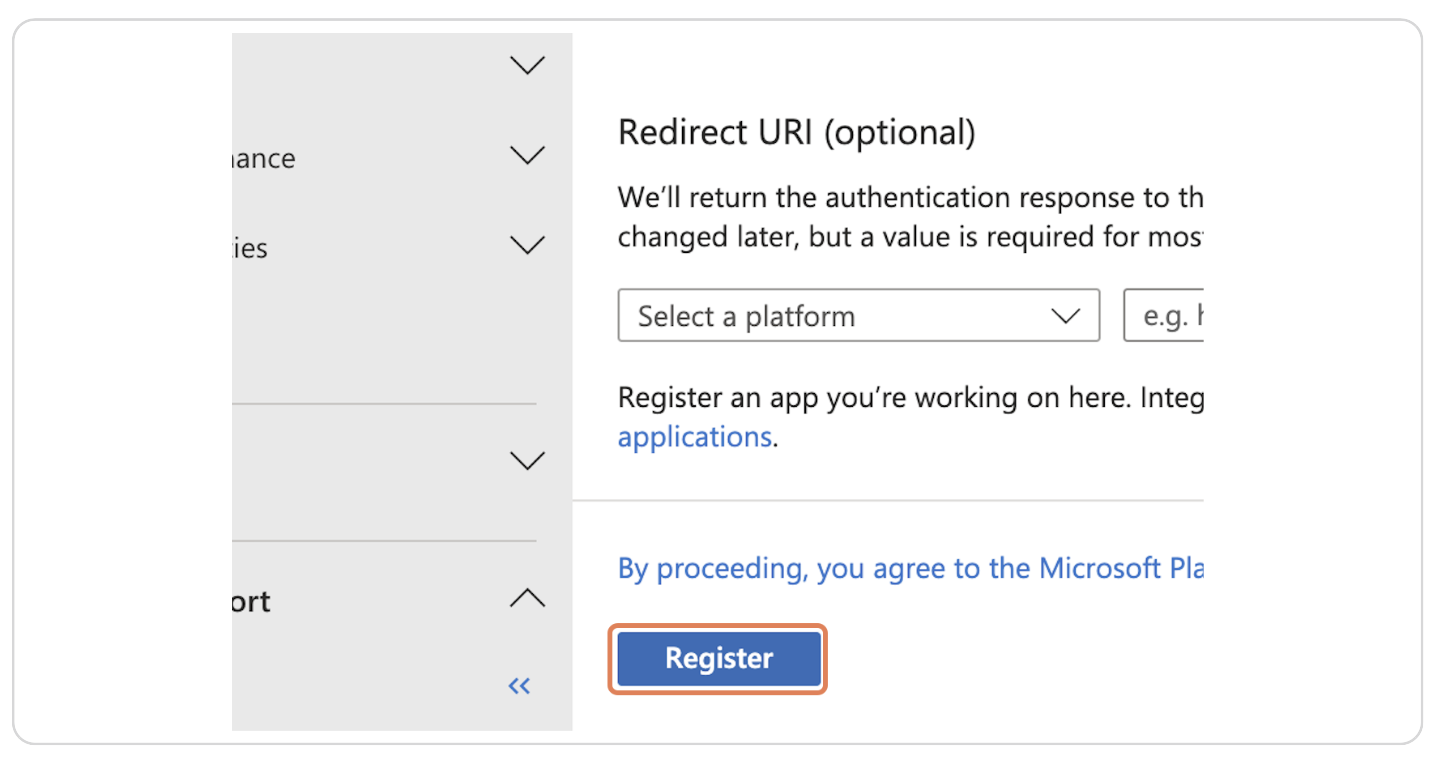
Task: Collapse the navigation pane with the double-chevron icon
Action: click(x=518, y=686)
